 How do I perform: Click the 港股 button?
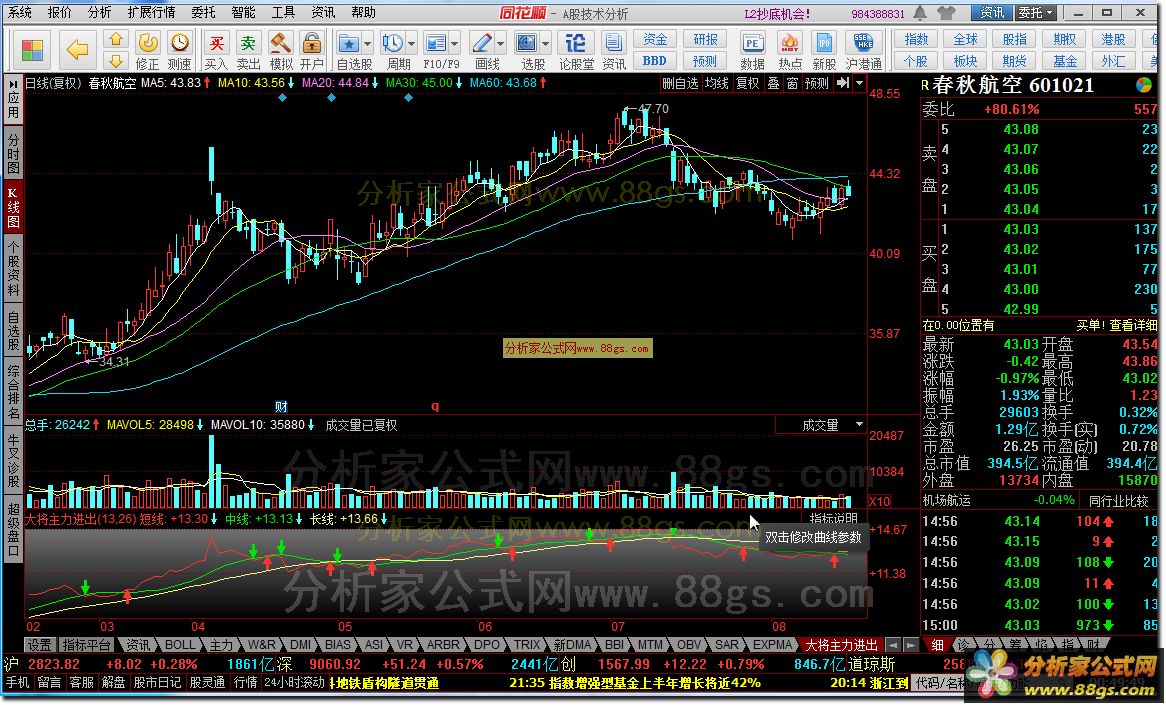pos(1113,39)
